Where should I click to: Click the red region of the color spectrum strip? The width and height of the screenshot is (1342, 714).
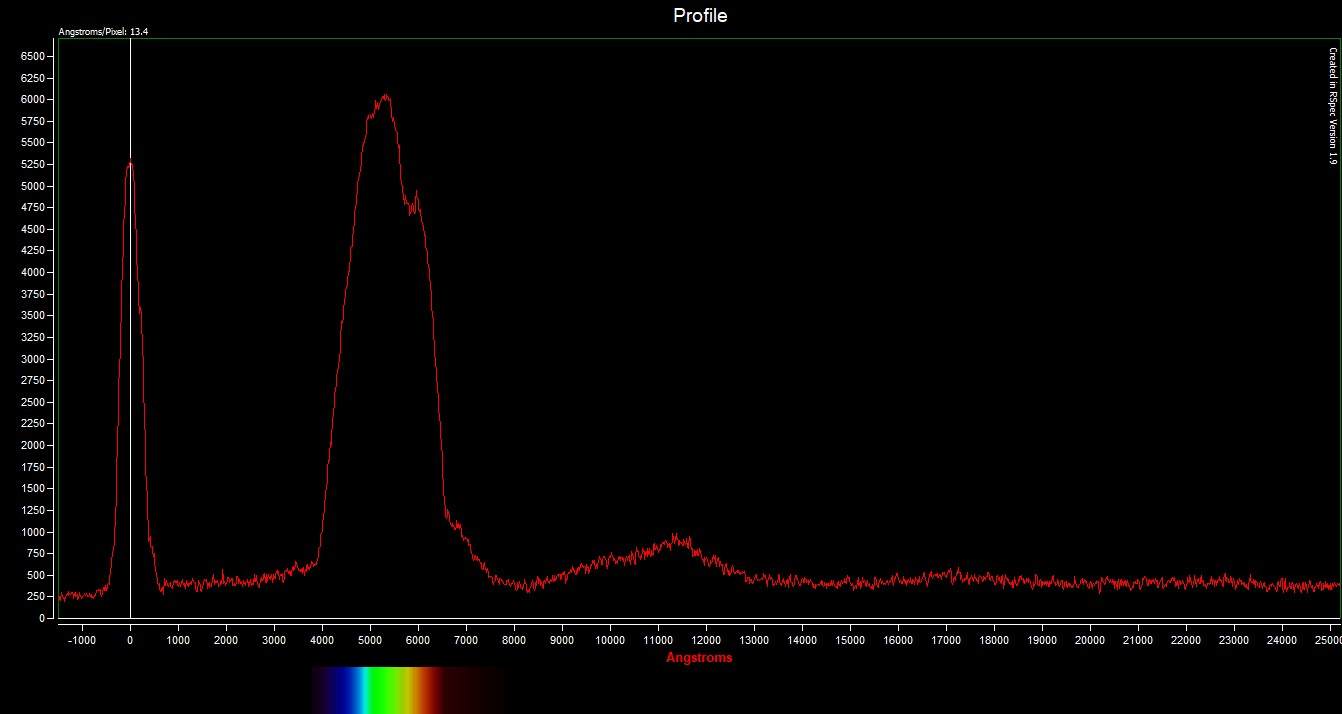(432, 689)
